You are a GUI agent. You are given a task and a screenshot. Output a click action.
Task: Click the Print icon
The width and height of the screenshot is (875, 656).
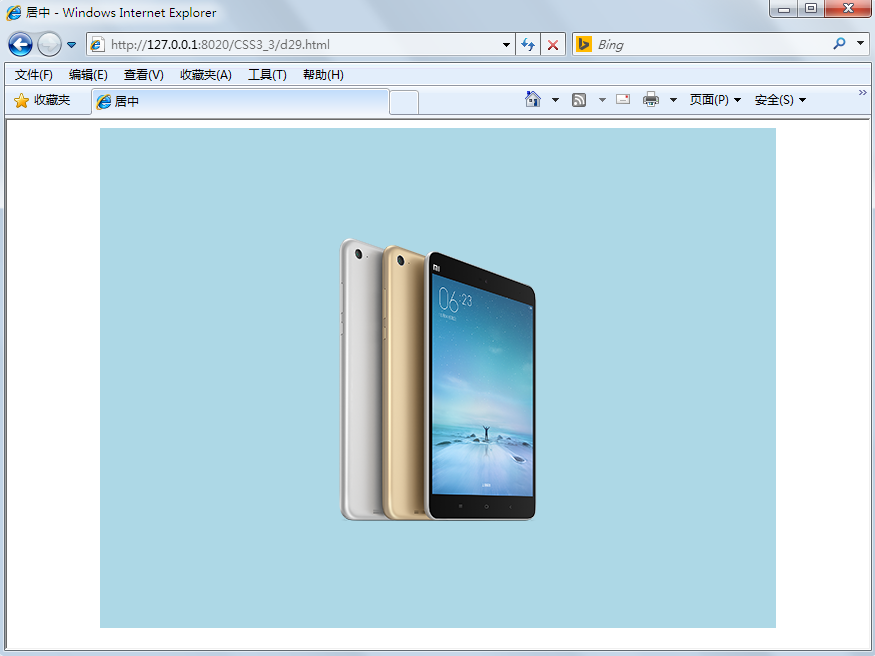(651, 99)
